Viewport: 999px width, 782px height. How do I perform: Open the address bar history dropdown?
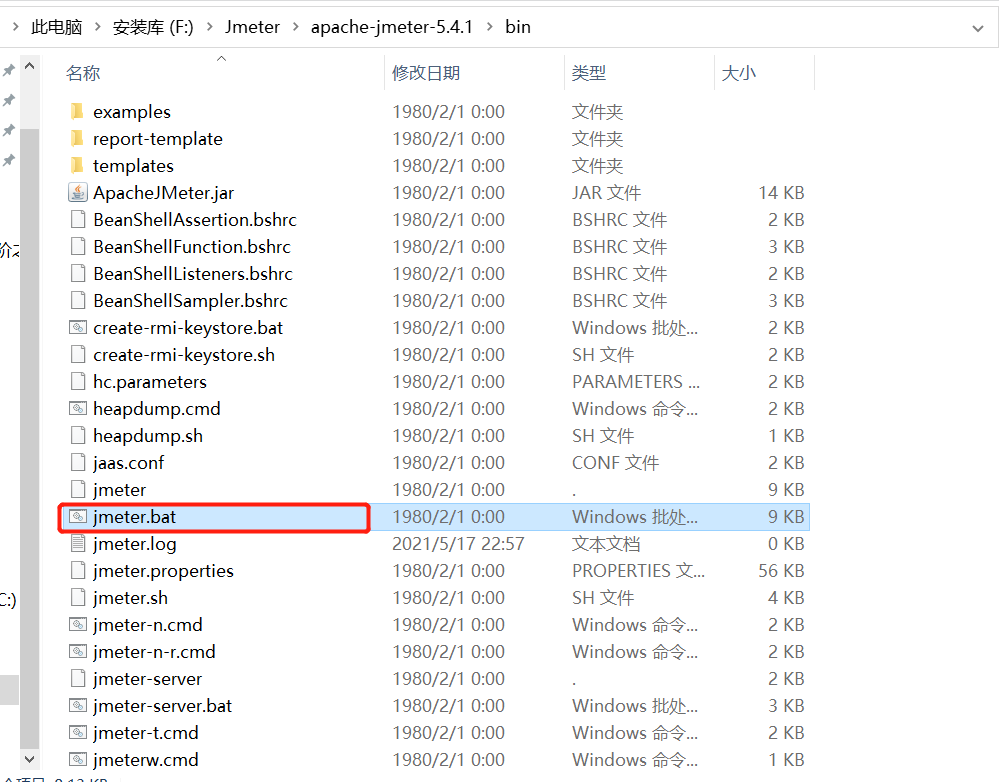(977, 28)
